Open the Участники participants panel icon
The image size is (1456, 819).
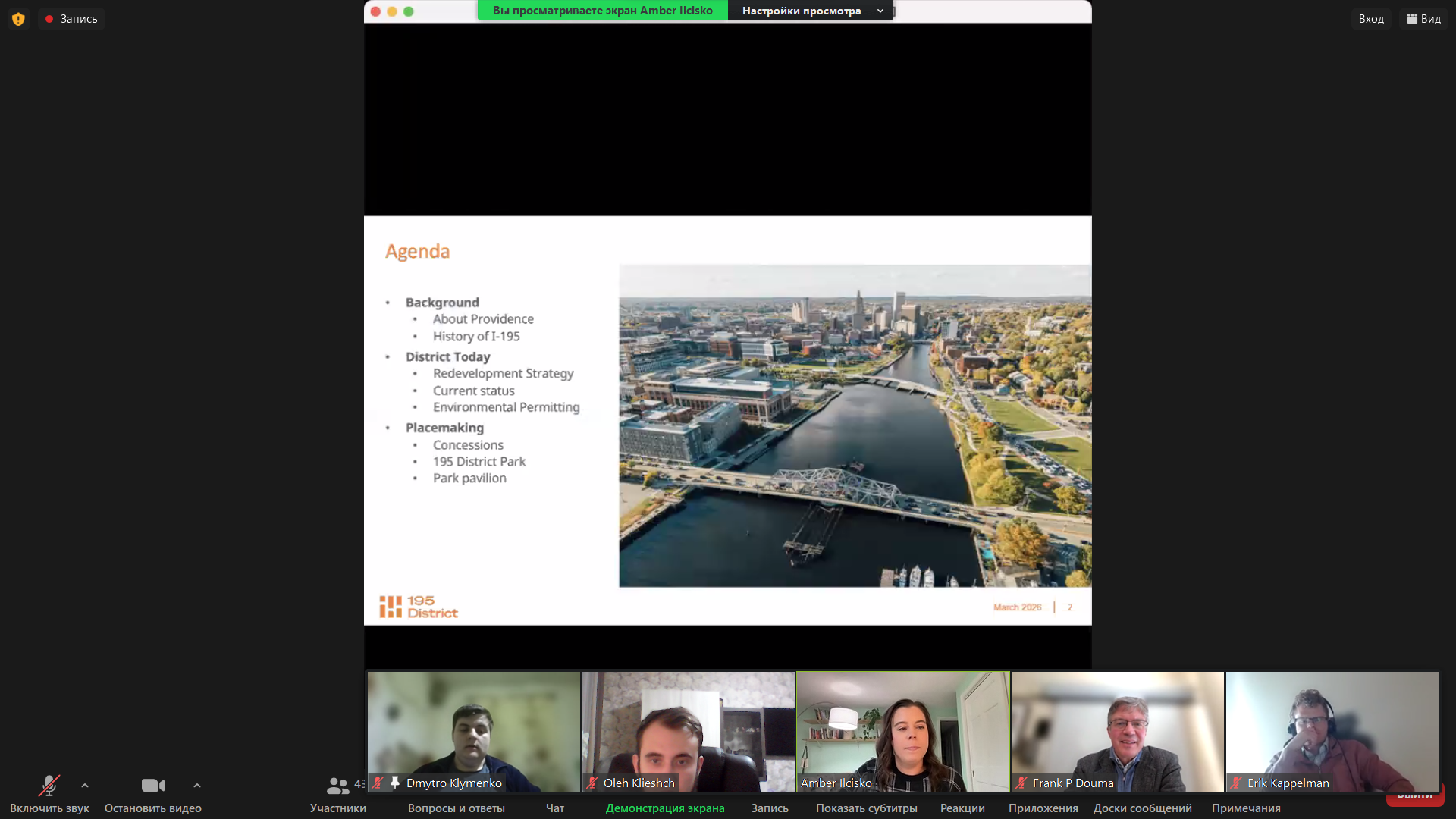338,786
